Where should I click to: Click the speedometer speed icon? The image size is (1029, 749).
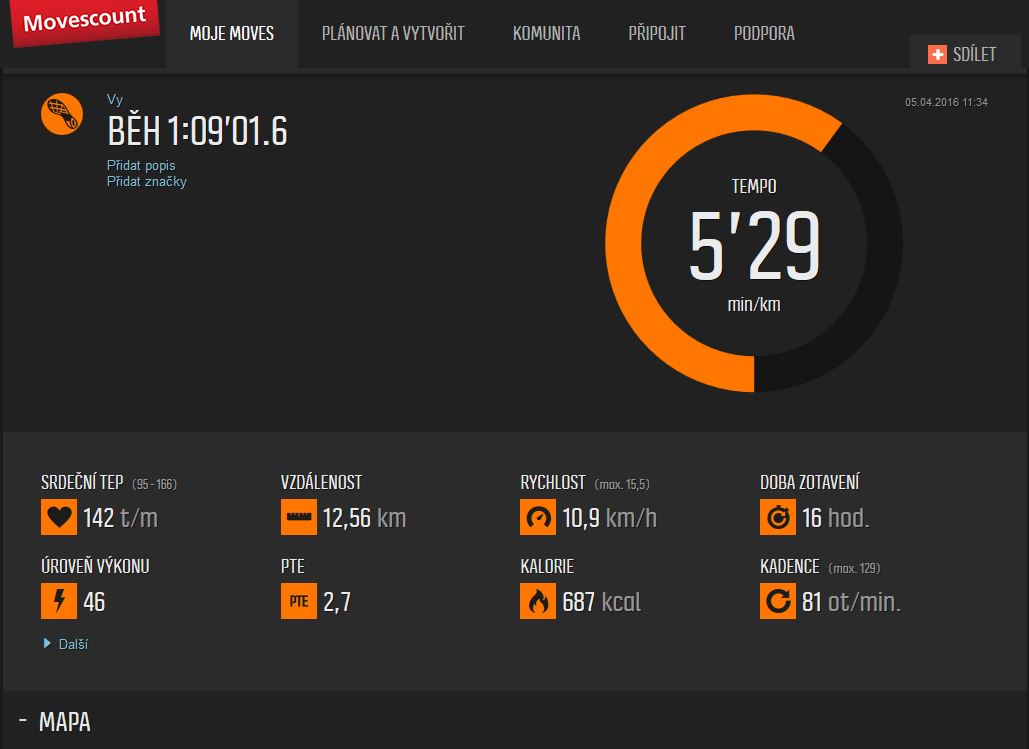pos(538,518)
